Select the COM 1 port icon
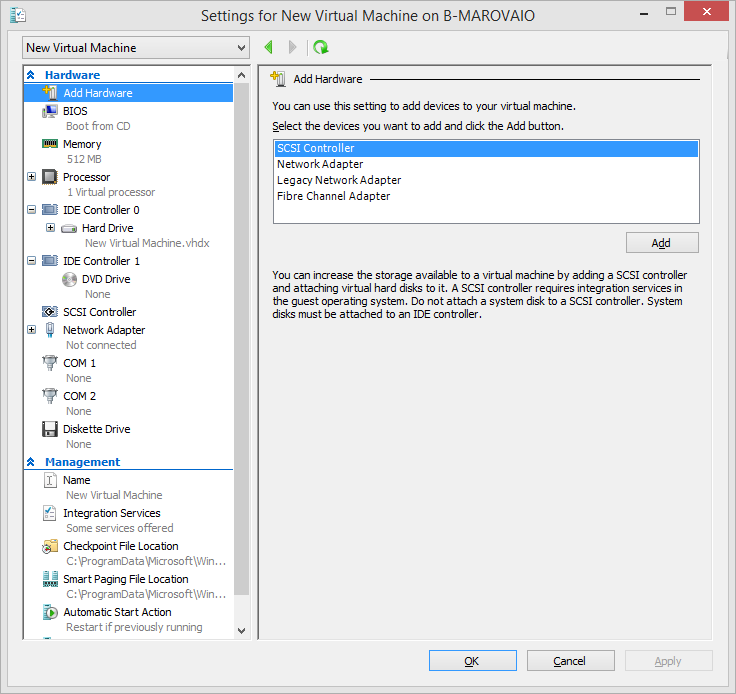 (50, 363)
